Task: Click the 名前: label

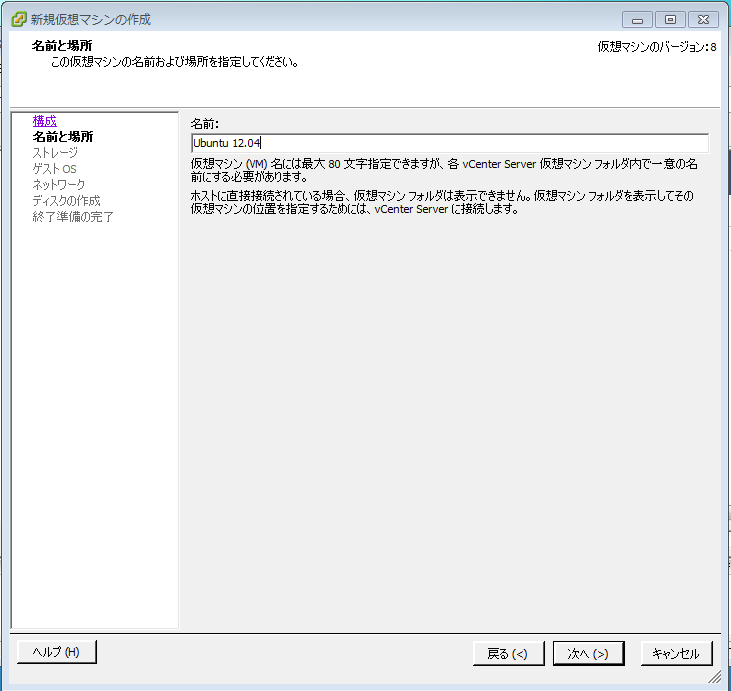Action: click(x=205, y=124)
